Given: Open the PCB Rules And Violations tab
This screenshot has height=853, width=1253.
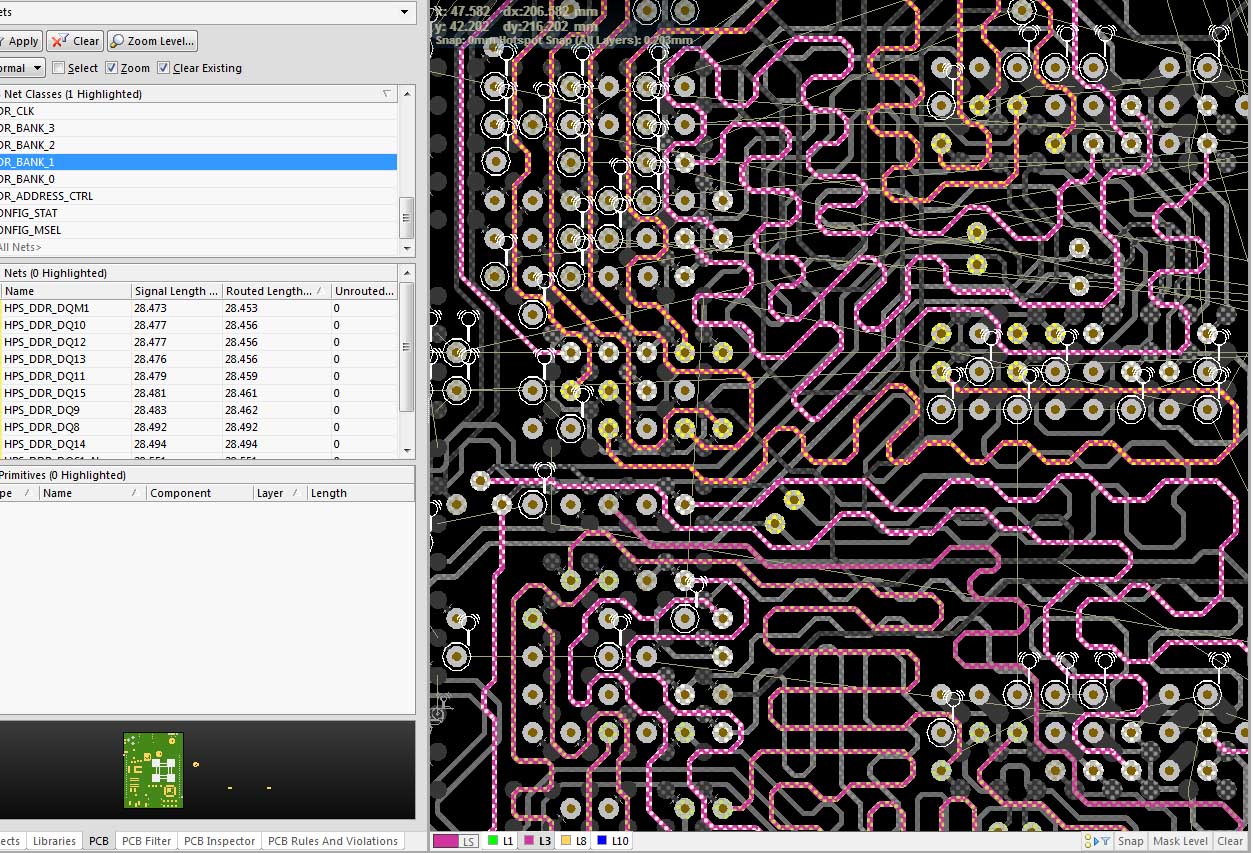Looking at the screenshot, I should pyautogui.click(x=332, y=841).
